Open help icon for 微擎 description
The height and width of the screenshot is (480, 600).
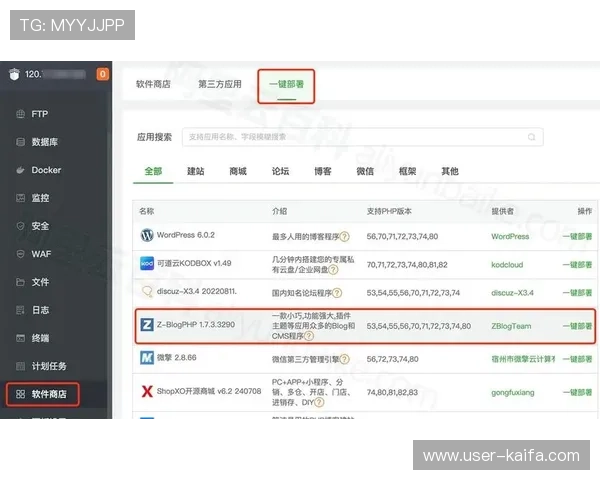point(344,359)
